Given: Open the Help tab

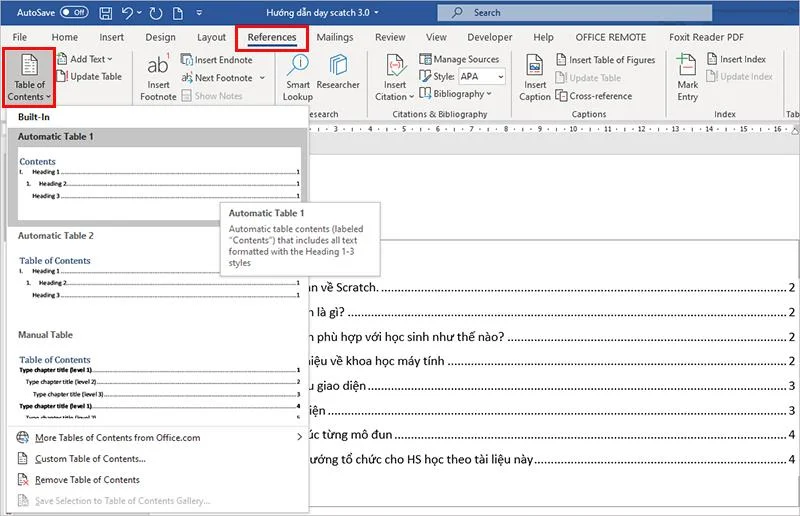Looking at the screenshot, I should (543, 37).
